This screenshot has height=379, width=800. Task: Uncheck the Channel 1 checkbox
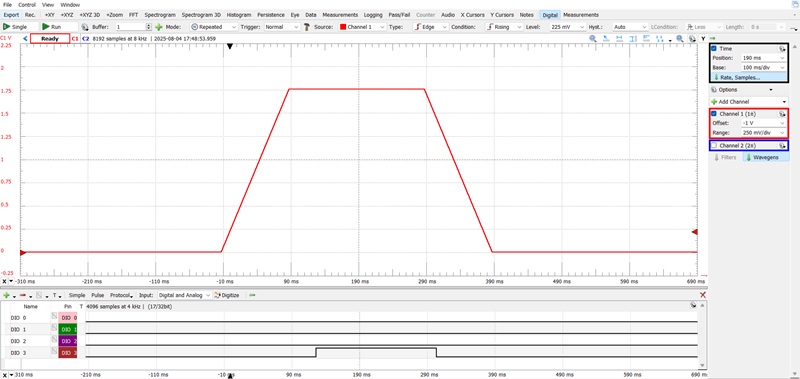coord(714,114)
